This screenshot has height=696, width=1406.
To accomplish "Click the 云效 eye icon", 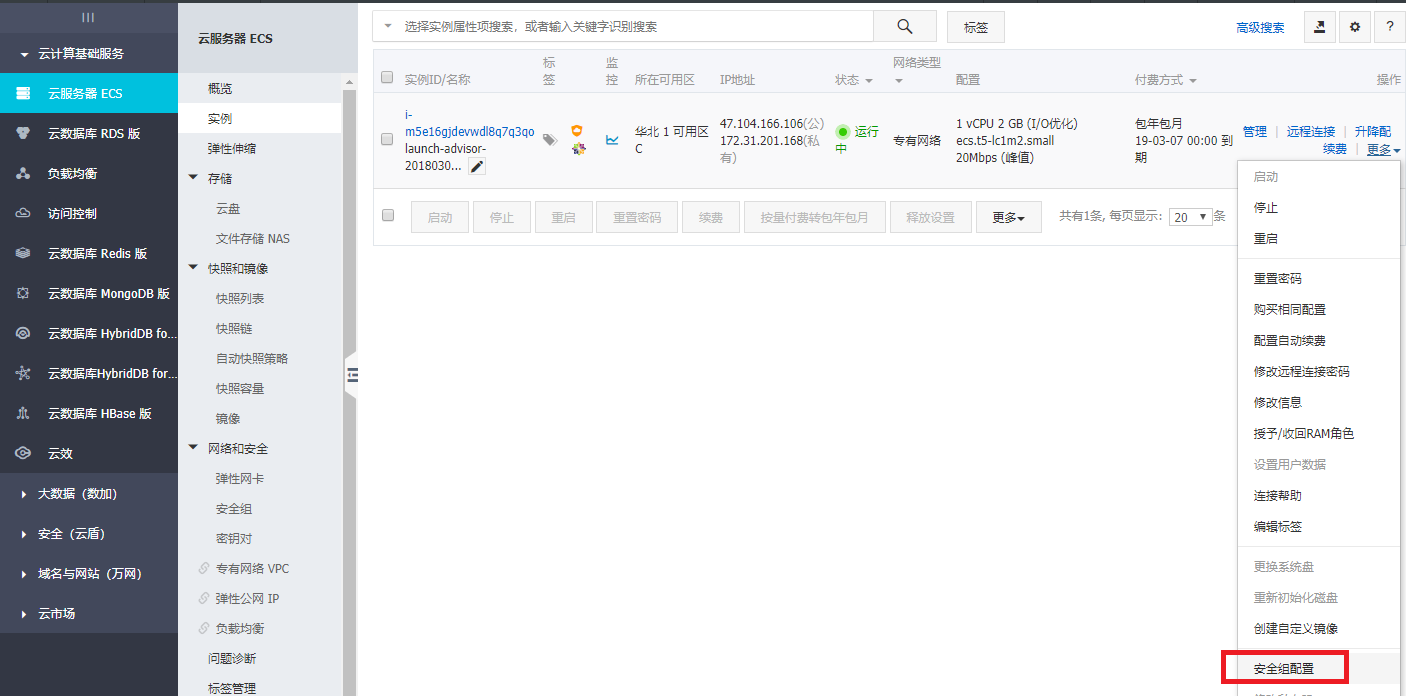I will [x=23, y=453].
